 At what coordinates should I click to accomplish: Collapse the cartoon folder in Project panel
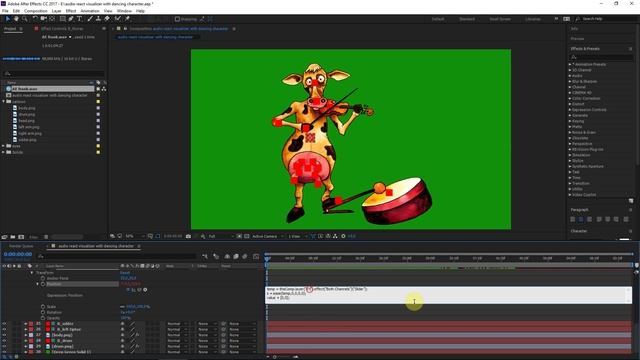click(x=3, y=102)
